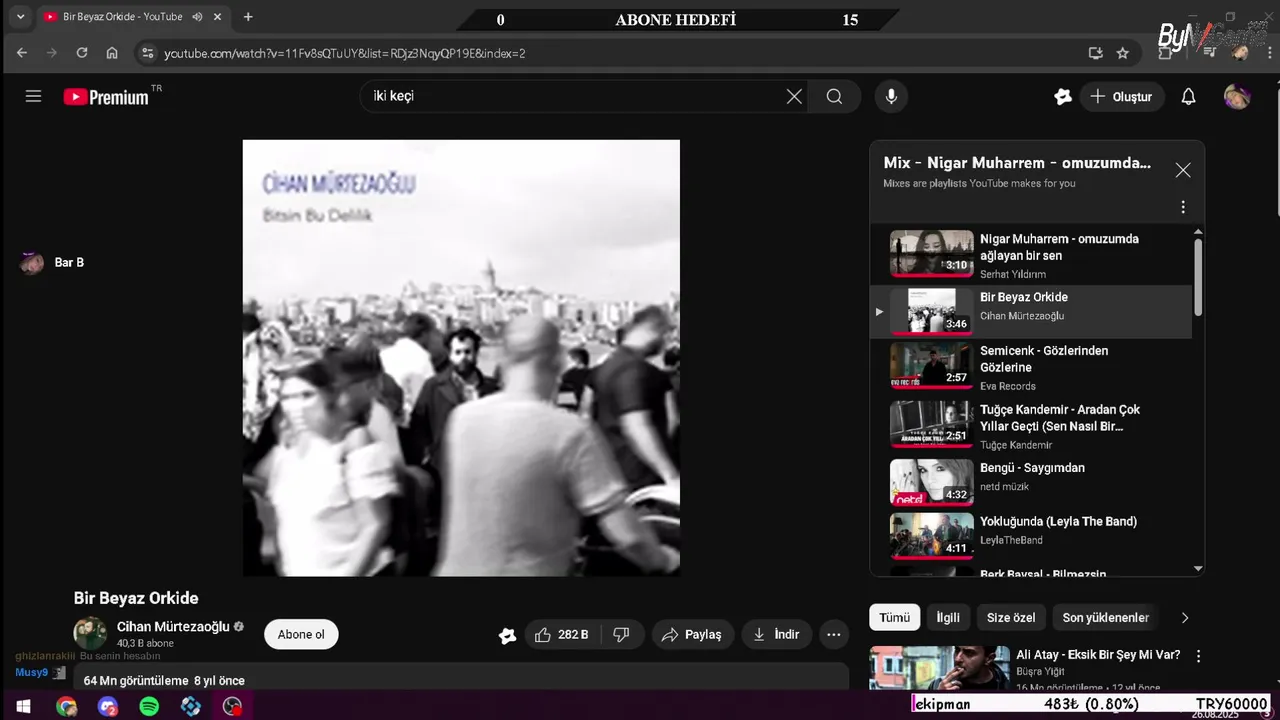Click the playlist scrollbar thumb
The image size is (1280, 720).
pyautogui.click(x=1198, y=278)
